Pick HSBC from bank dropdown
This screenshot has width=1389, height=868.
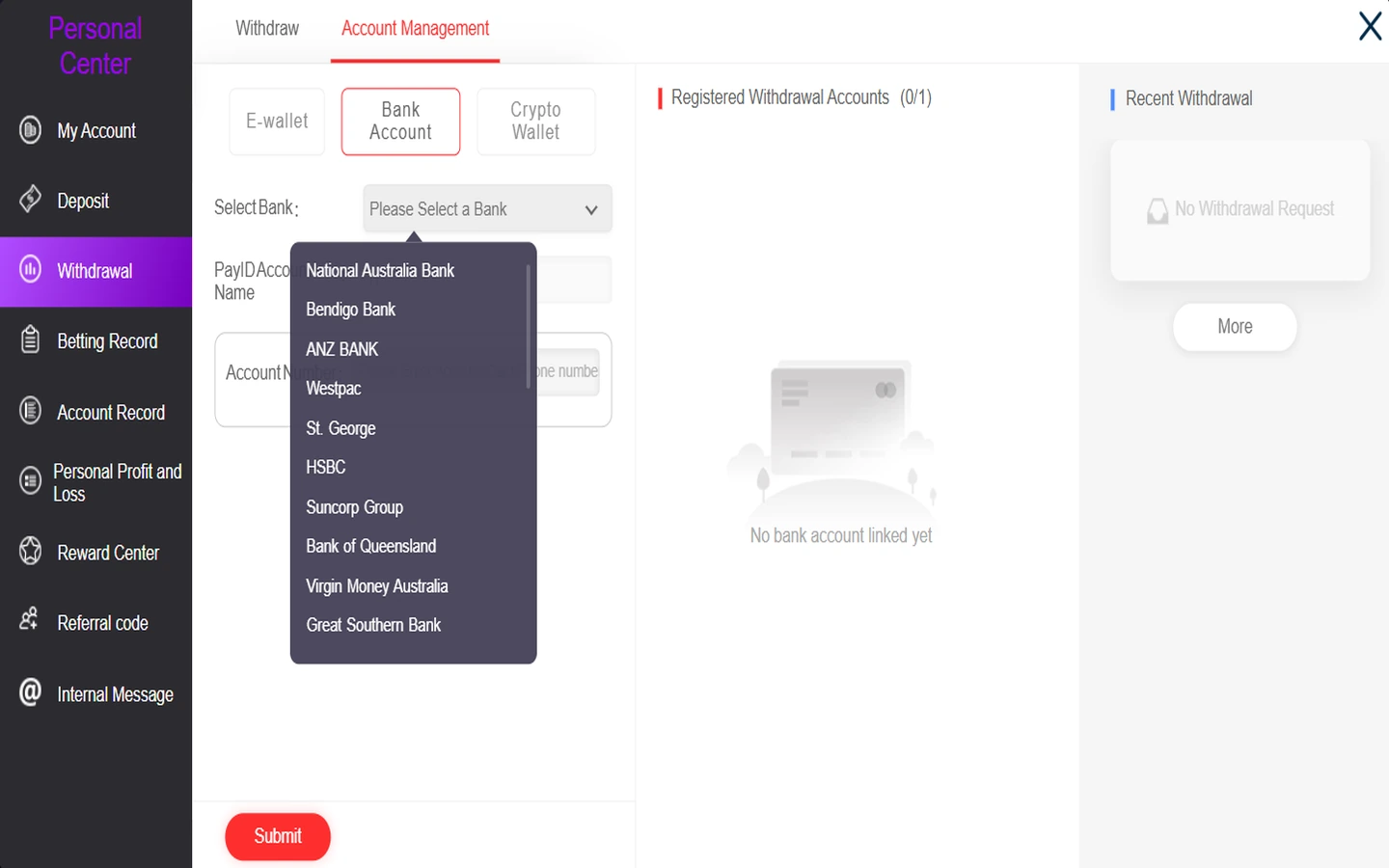click(x=325, y=467)
